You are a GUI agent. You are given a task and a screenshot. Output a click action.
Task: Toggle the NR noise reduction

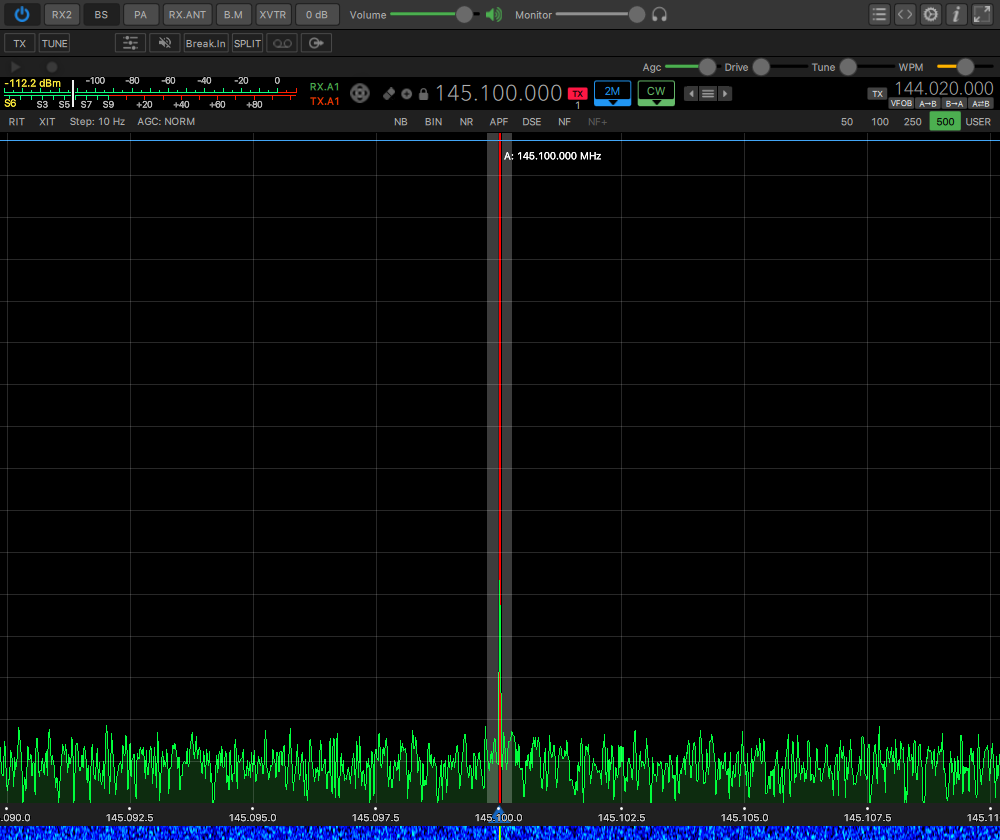[466, 122]
